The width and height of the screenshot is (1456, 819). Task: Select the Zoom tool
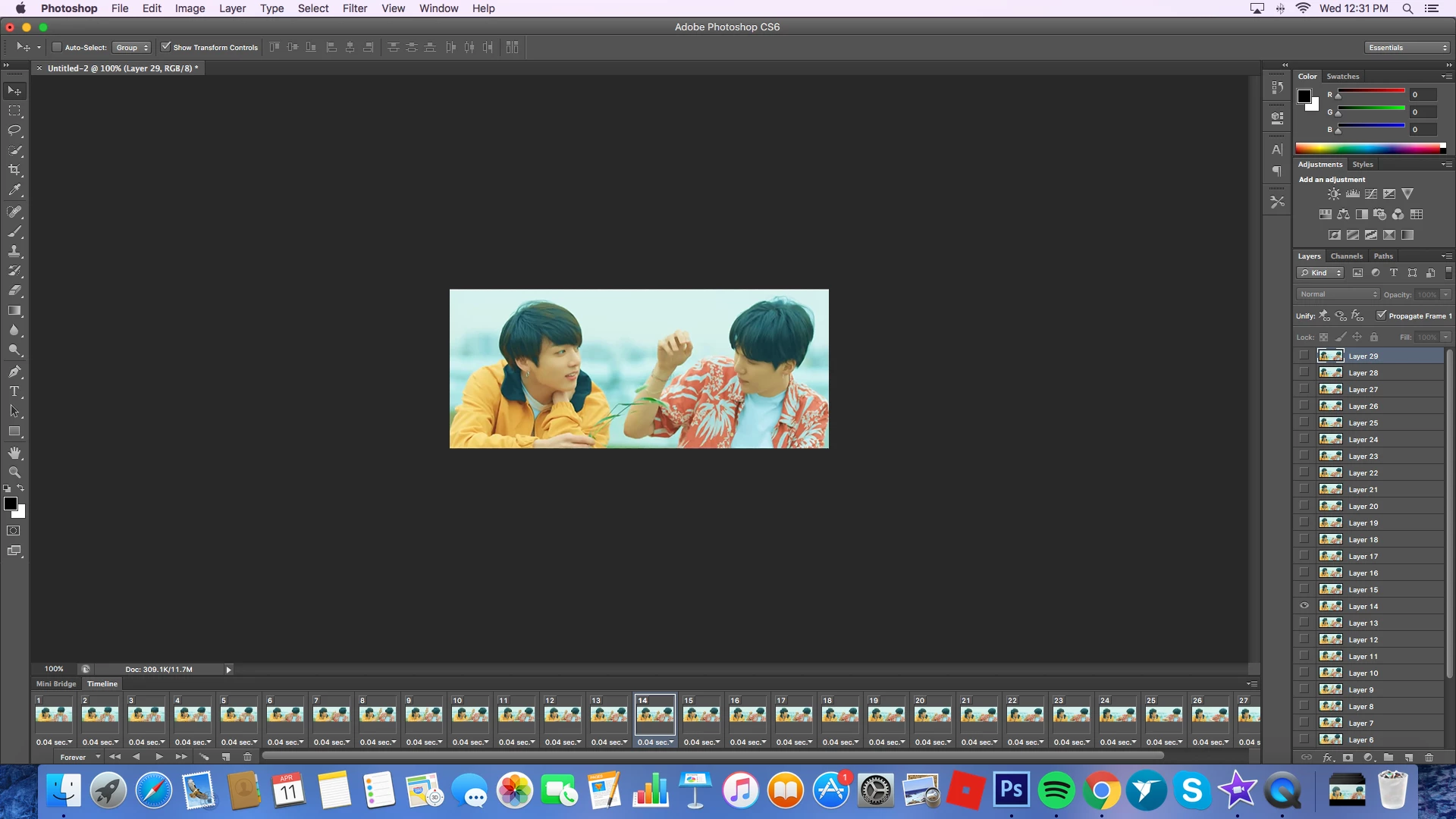[14, 472]
